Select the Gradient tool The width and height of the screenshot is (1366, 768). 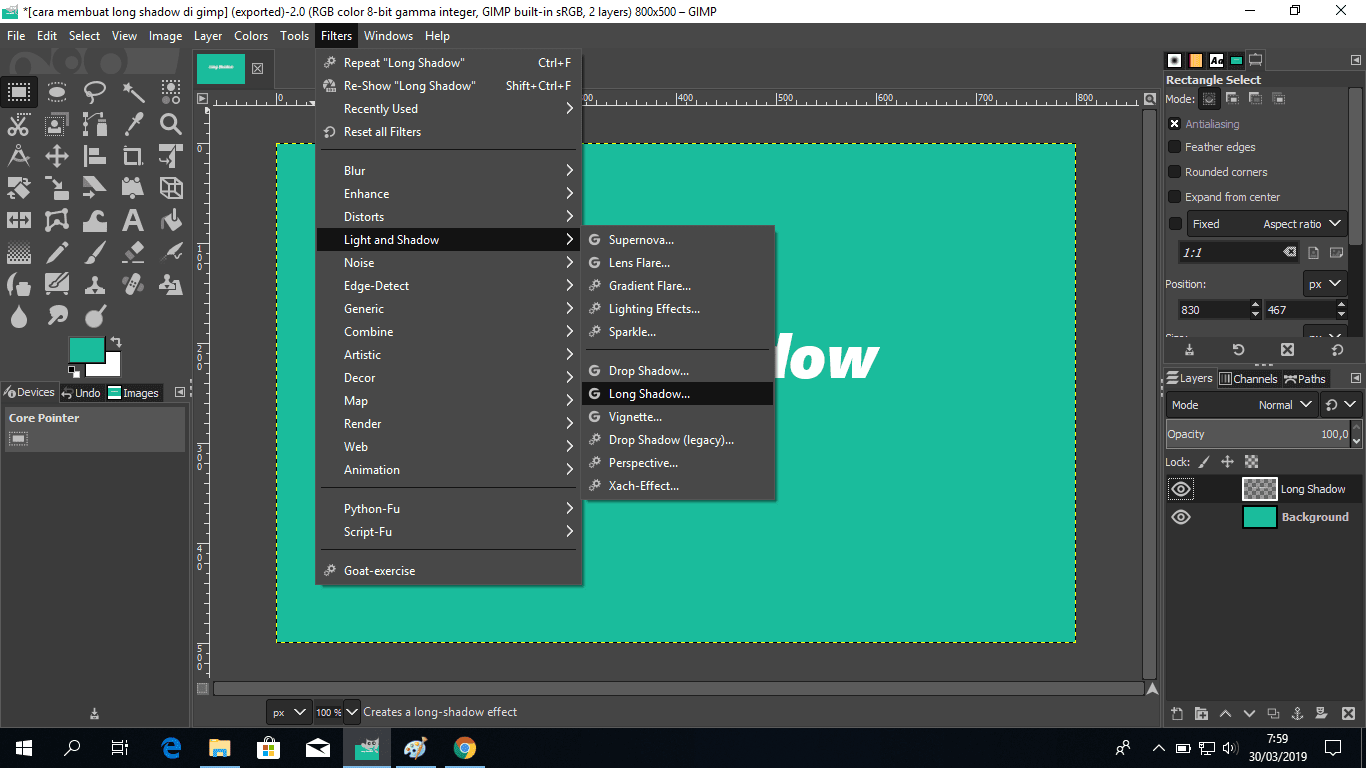[19, 251]
